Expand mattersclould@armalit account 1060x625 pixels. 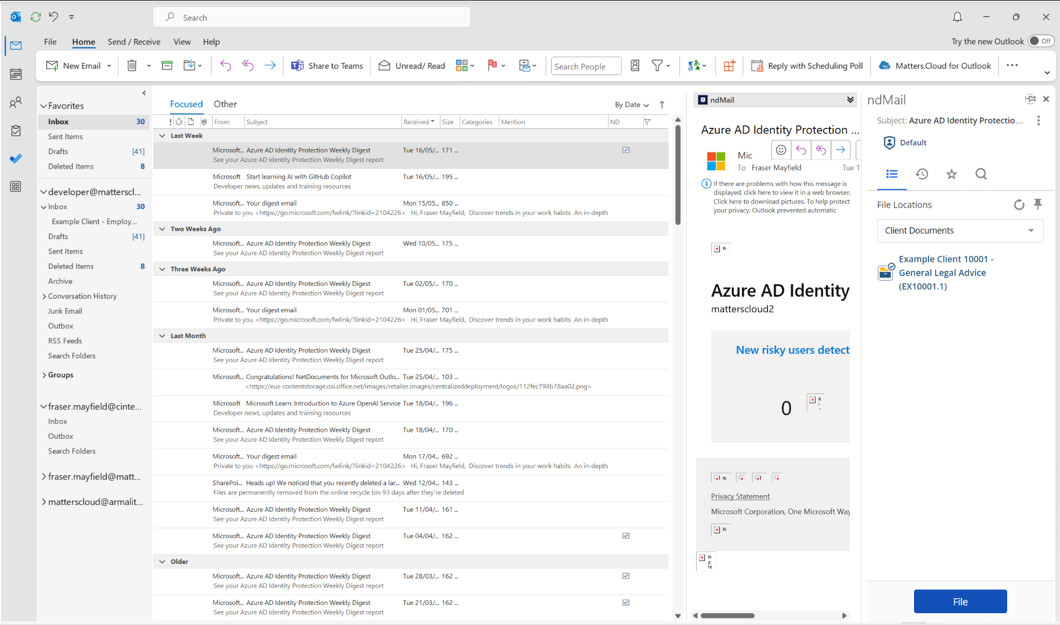[44, 502]
